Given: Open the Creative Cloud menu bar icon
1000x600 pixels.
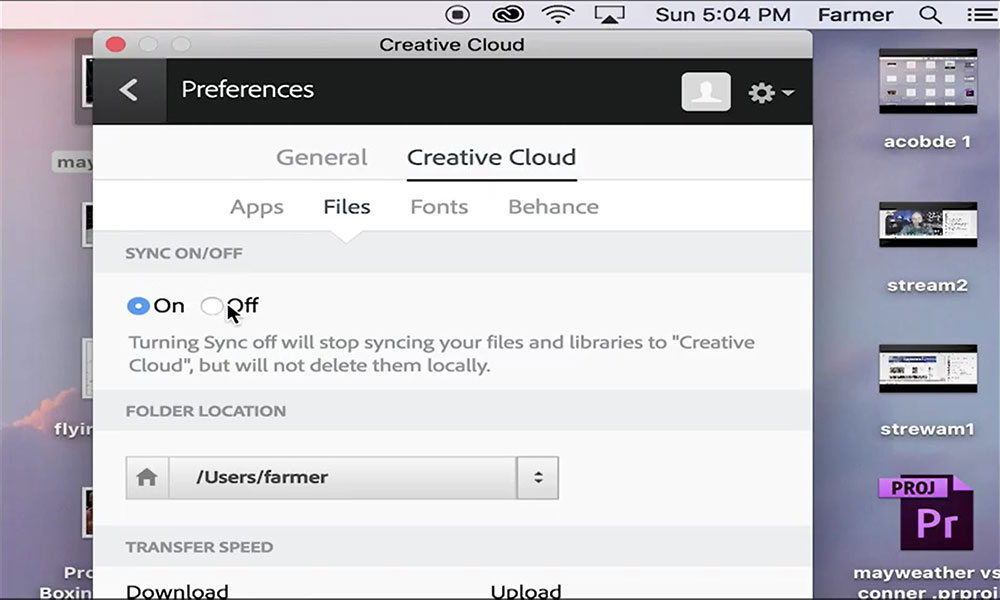Looking at the screenshot, I should (508, 14).
